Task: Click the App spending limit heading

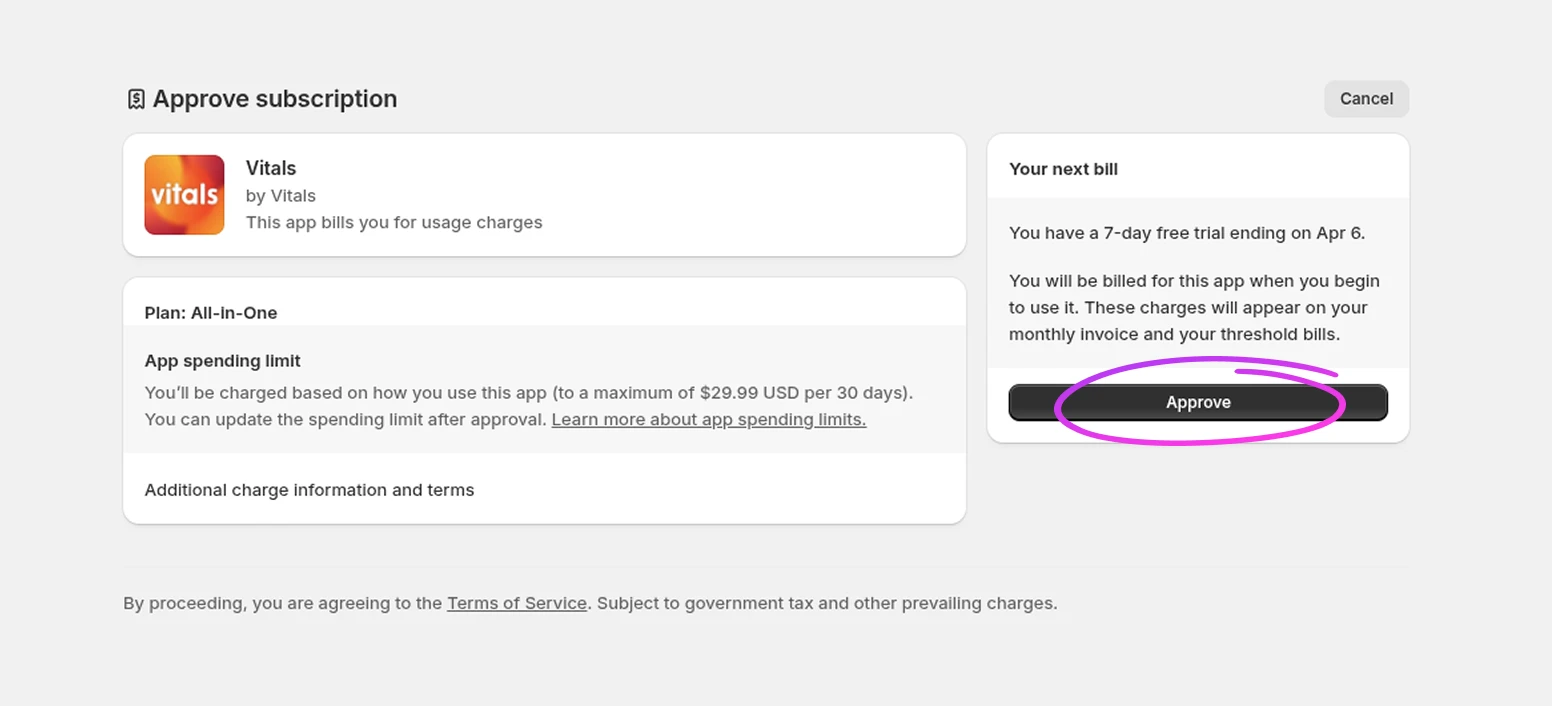Action: (x=223, y=361)
